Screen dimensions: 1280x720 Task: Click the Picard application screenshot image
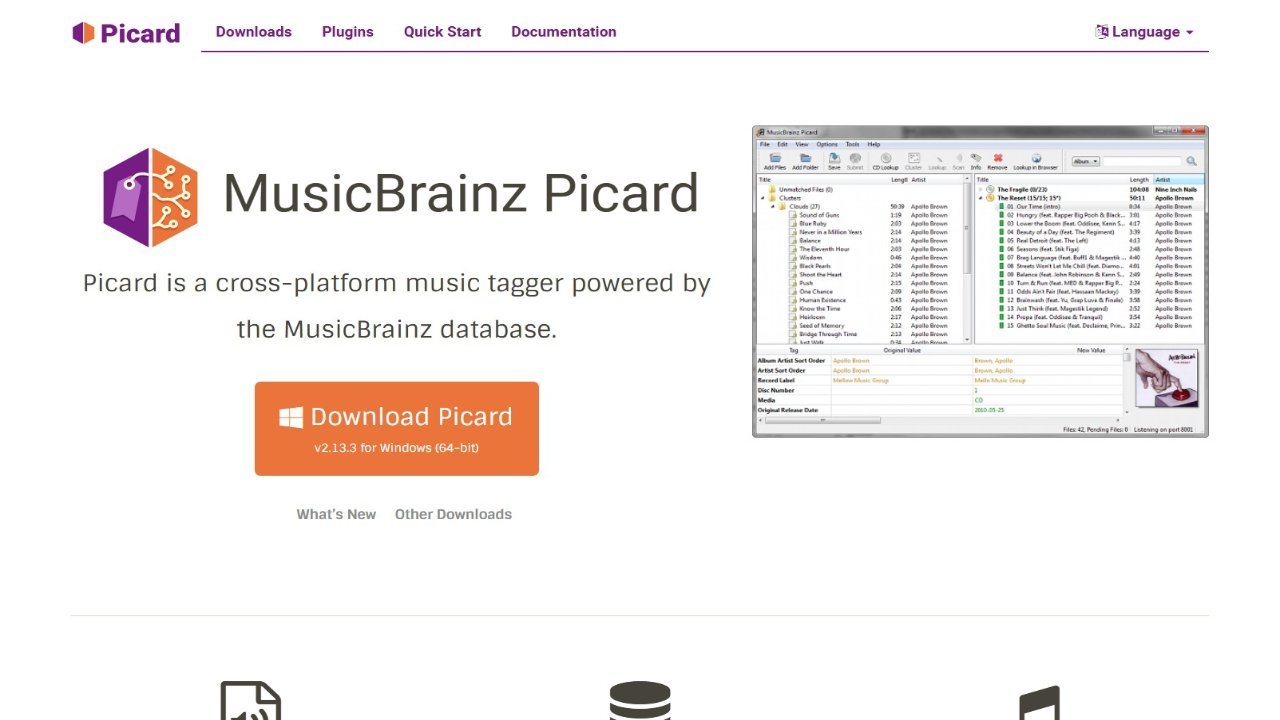(x=980, y=281)
